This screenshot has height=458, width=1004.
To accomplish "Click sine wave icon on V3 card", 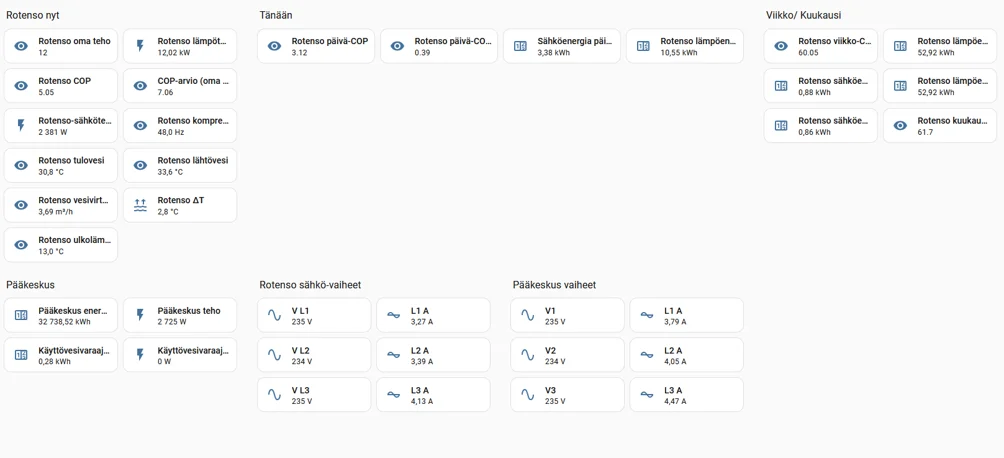I will tap(528, 395).
